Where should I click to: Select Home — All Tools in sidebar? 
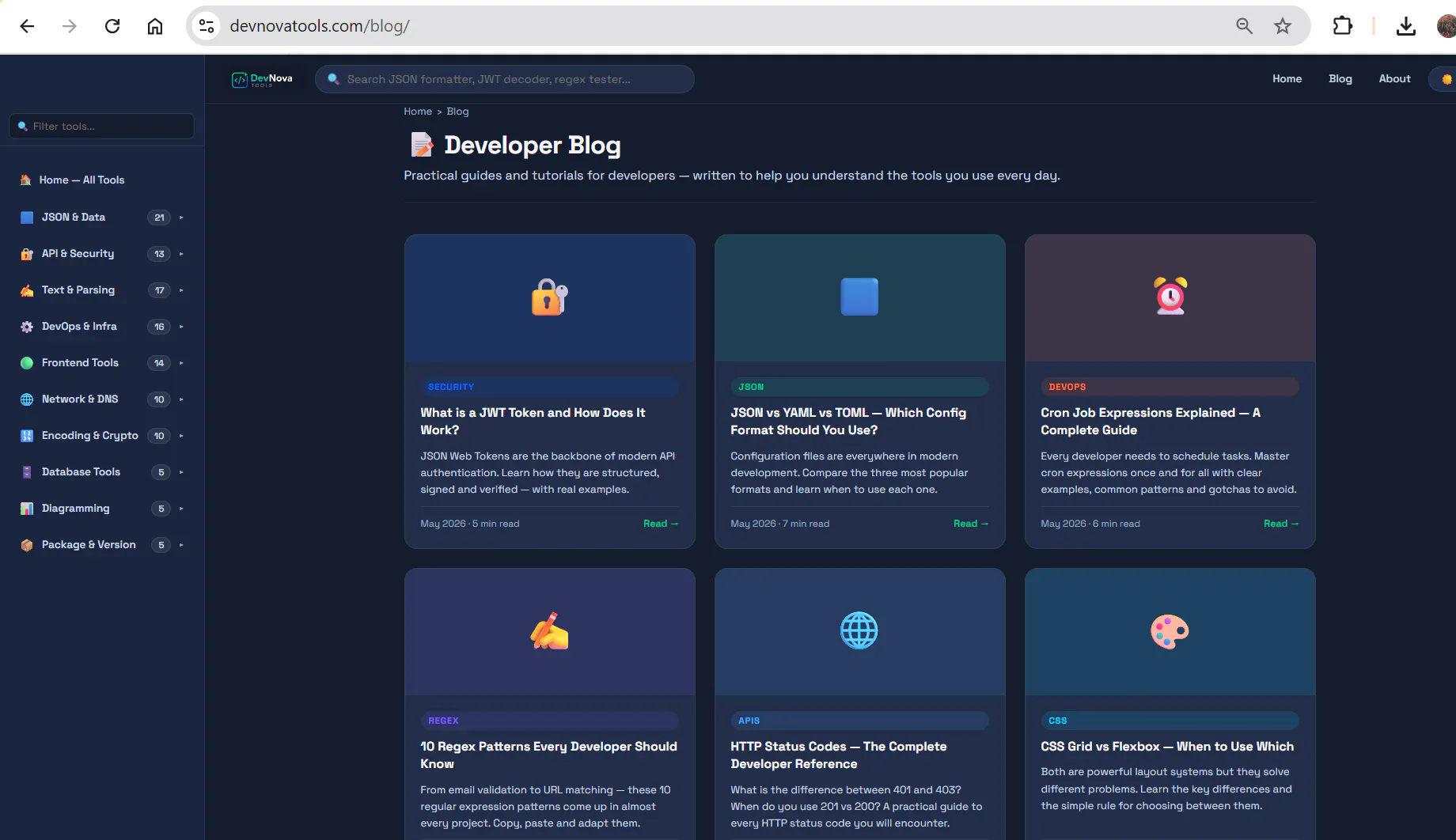[82, 180]
